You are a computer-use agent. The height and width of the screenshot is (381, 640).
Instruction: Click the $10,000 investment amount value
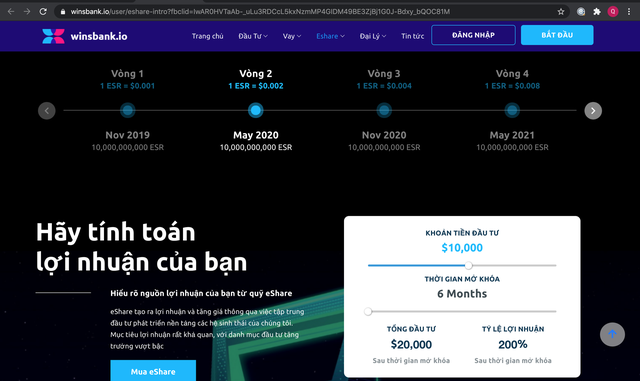(x=462, y=248)
